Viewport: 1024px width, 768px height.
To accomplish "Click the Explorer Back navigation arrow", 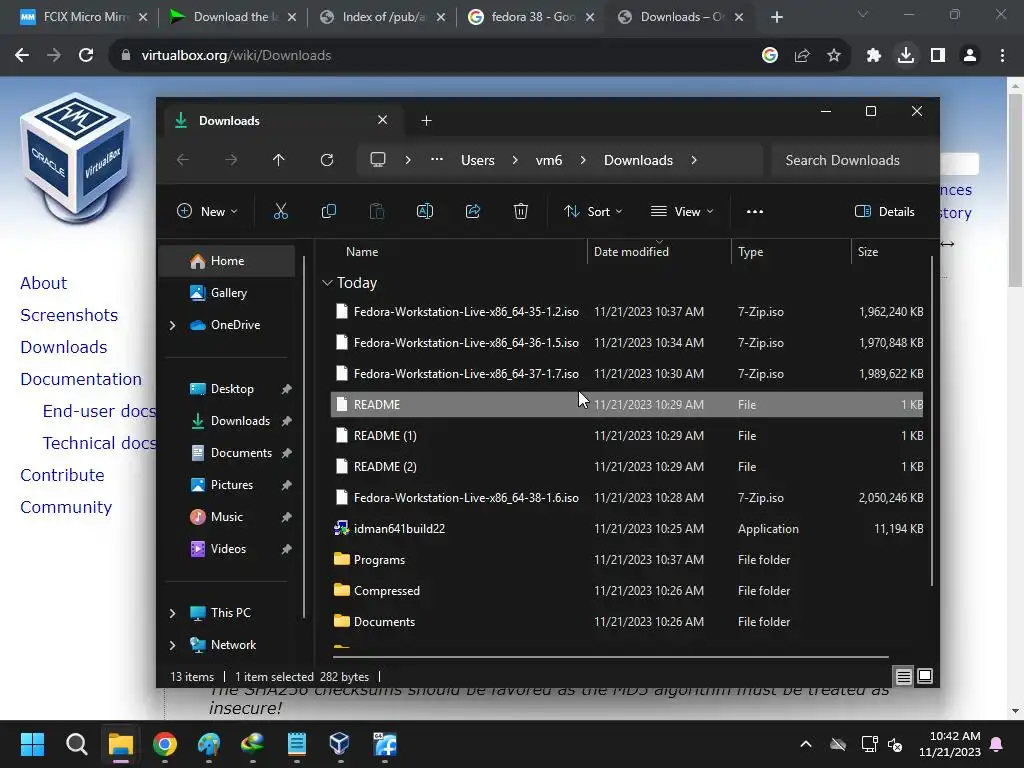I will coord(183,160).
